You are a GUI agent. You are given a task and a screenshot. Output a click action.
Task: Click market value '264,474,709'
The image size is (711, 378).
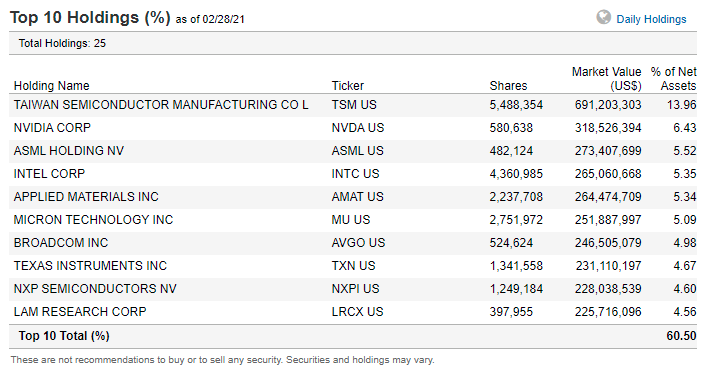point(608,197)
